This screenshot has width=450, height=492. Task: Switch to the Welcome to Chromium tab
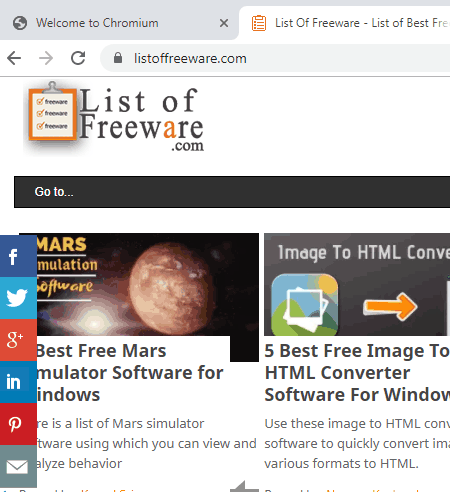point(118,23)
